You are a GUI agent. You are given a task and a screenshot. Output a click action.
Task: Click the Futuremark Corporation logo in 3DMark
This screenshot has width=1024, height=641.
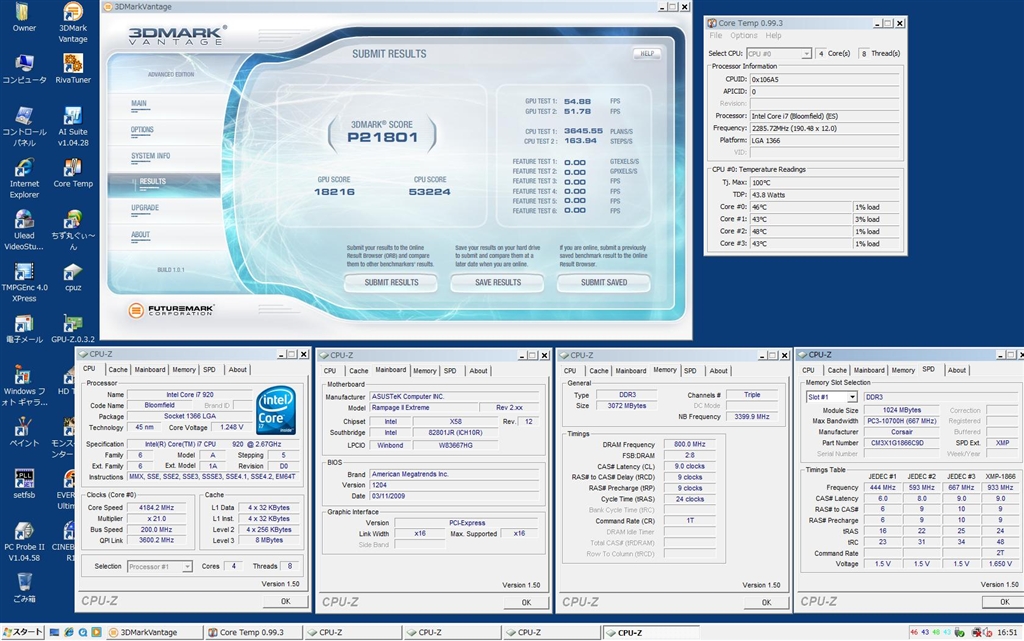[171, 310]
